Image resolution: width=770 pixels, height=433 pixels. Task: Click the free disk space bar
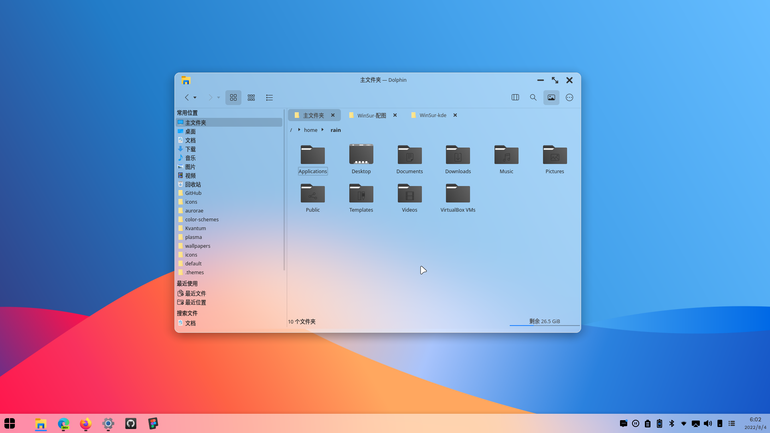coord(544,325)
